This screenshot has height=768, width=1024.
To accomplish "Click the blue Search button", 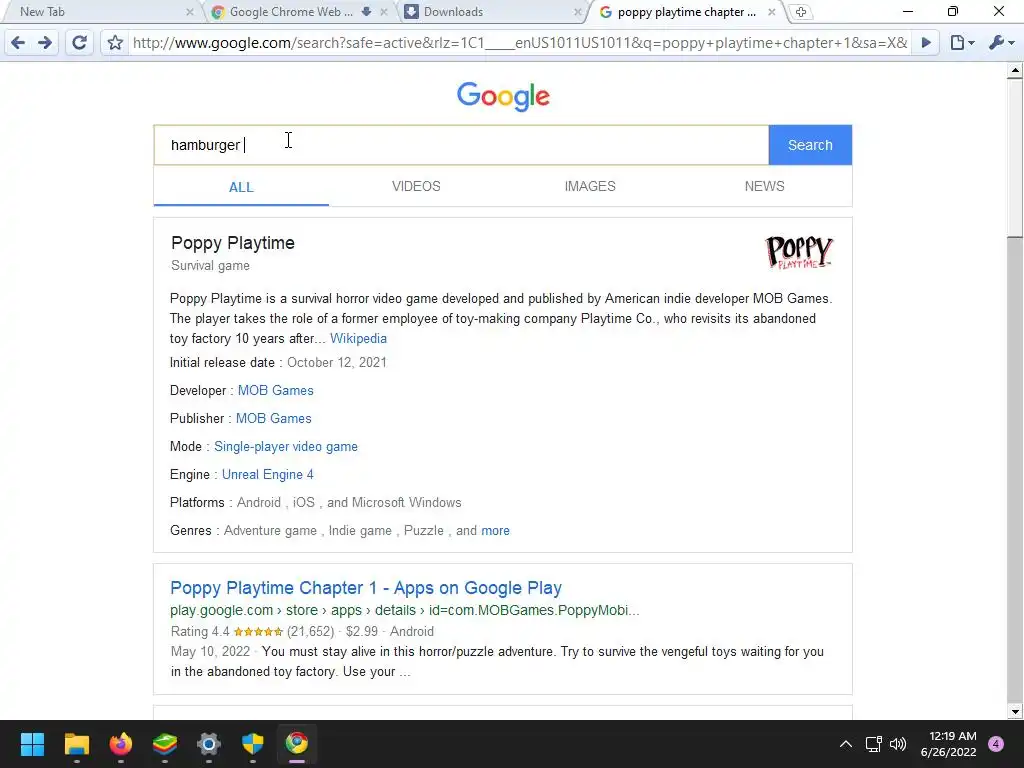I will point(810,145).
